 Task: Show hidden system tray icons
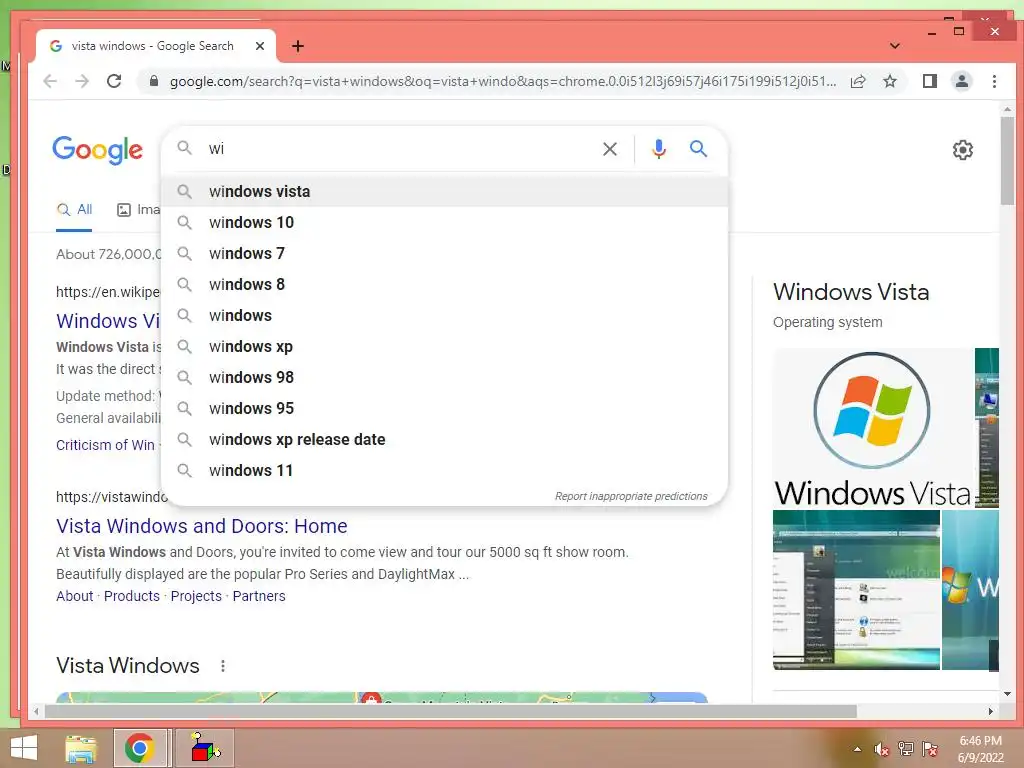(x=857, y=749)
